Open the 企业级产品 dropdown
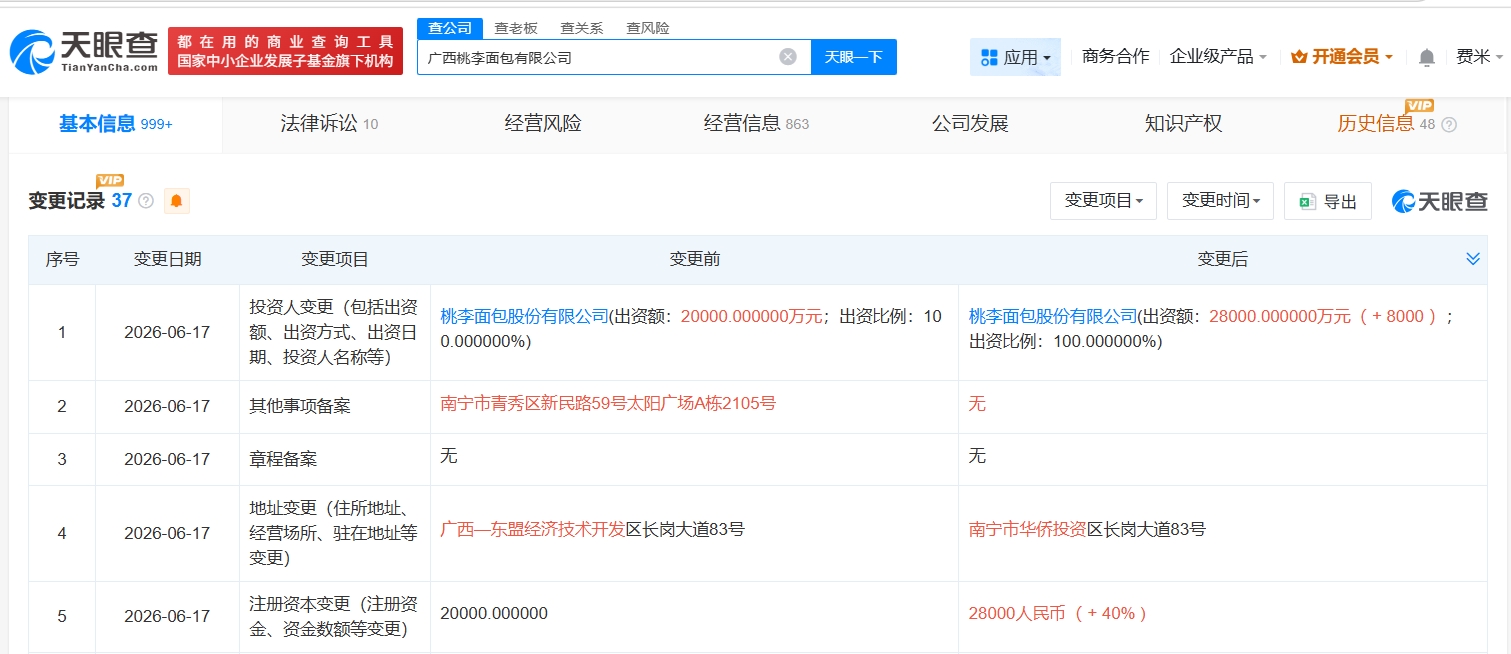 tap(1218, 57)
